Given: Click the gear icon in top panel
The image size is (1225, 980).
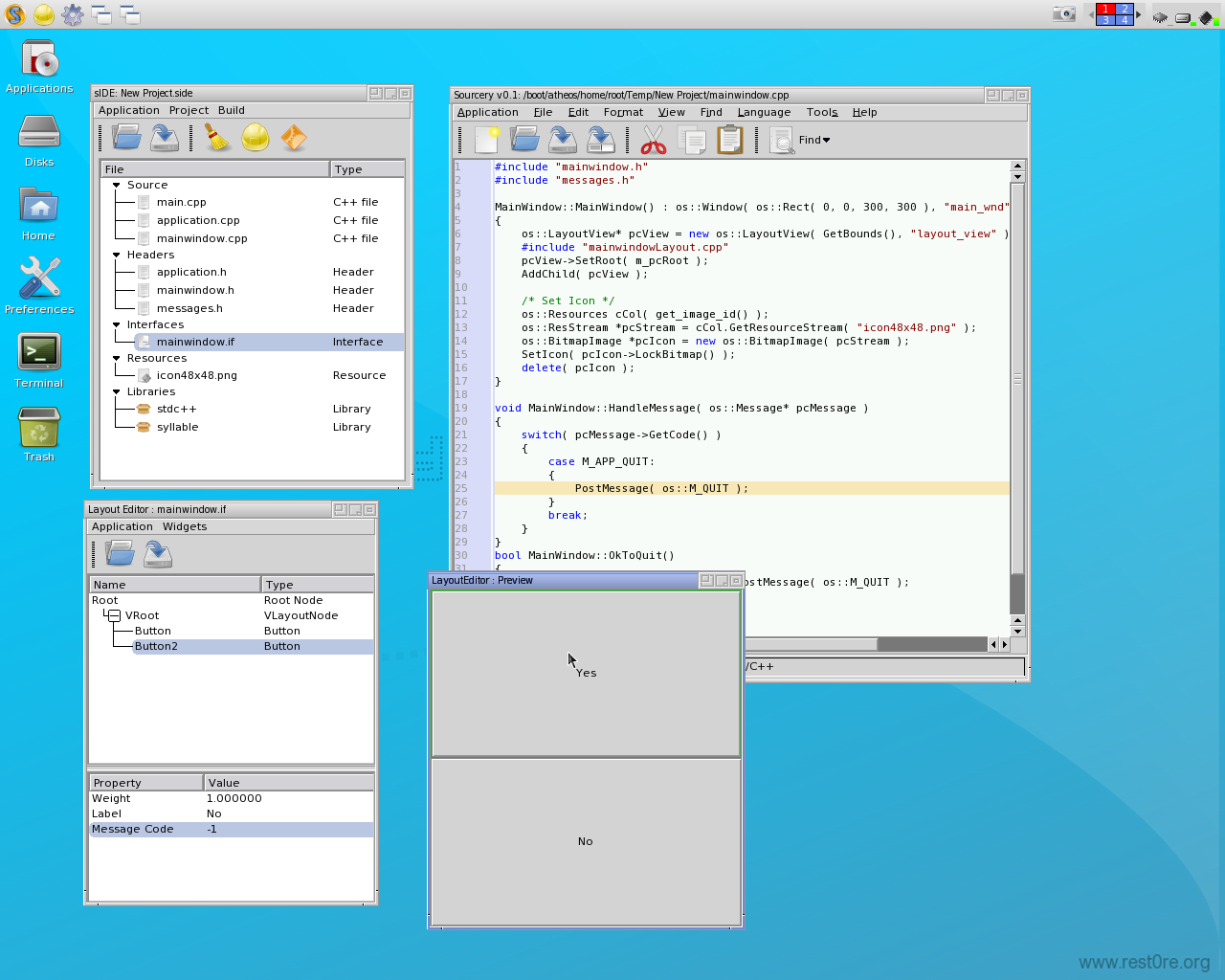Looking at the screenshot, I should (x=72, y=14).
